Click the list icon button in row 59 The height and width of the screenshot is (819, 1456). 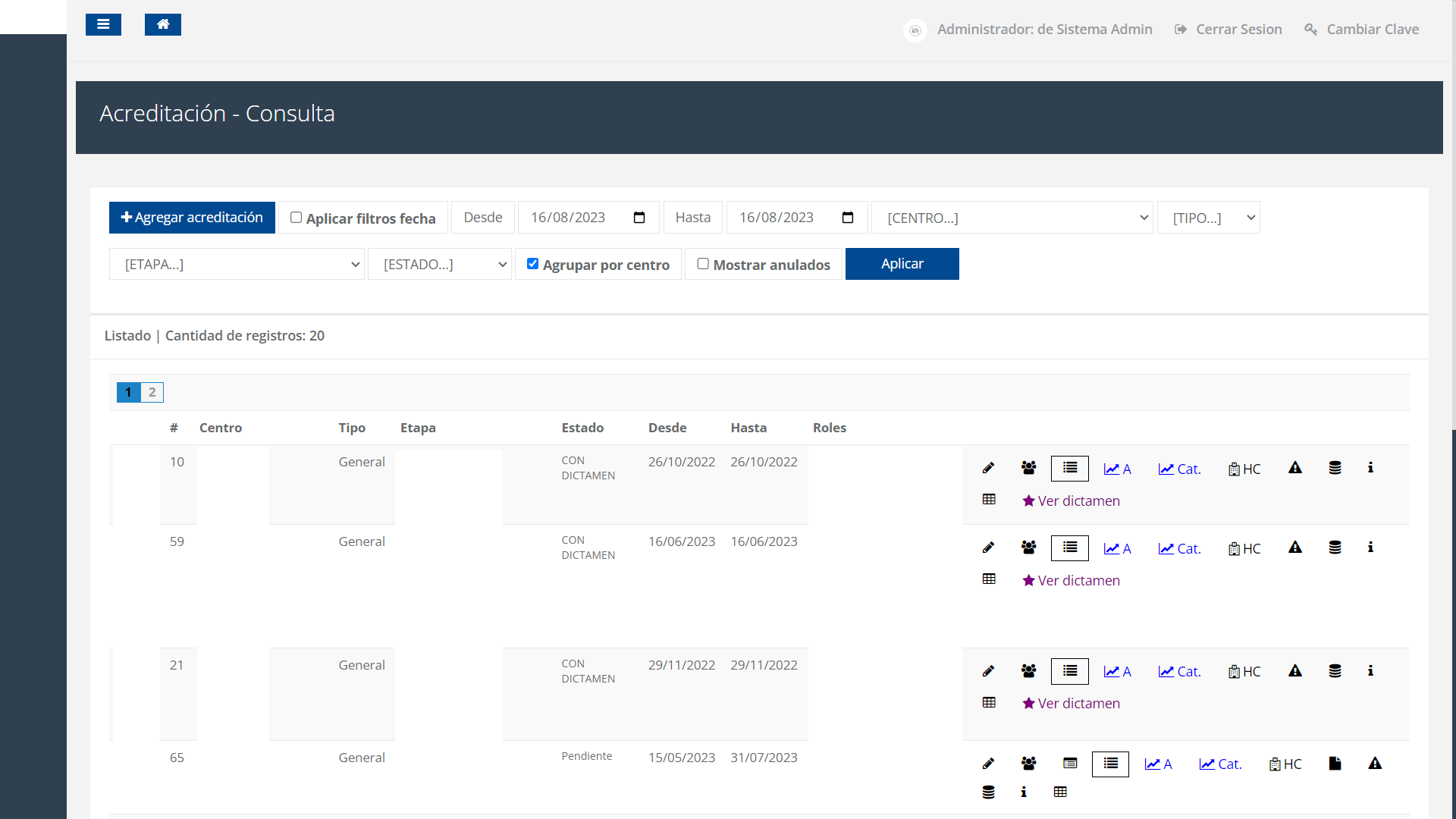point(1069,548)
